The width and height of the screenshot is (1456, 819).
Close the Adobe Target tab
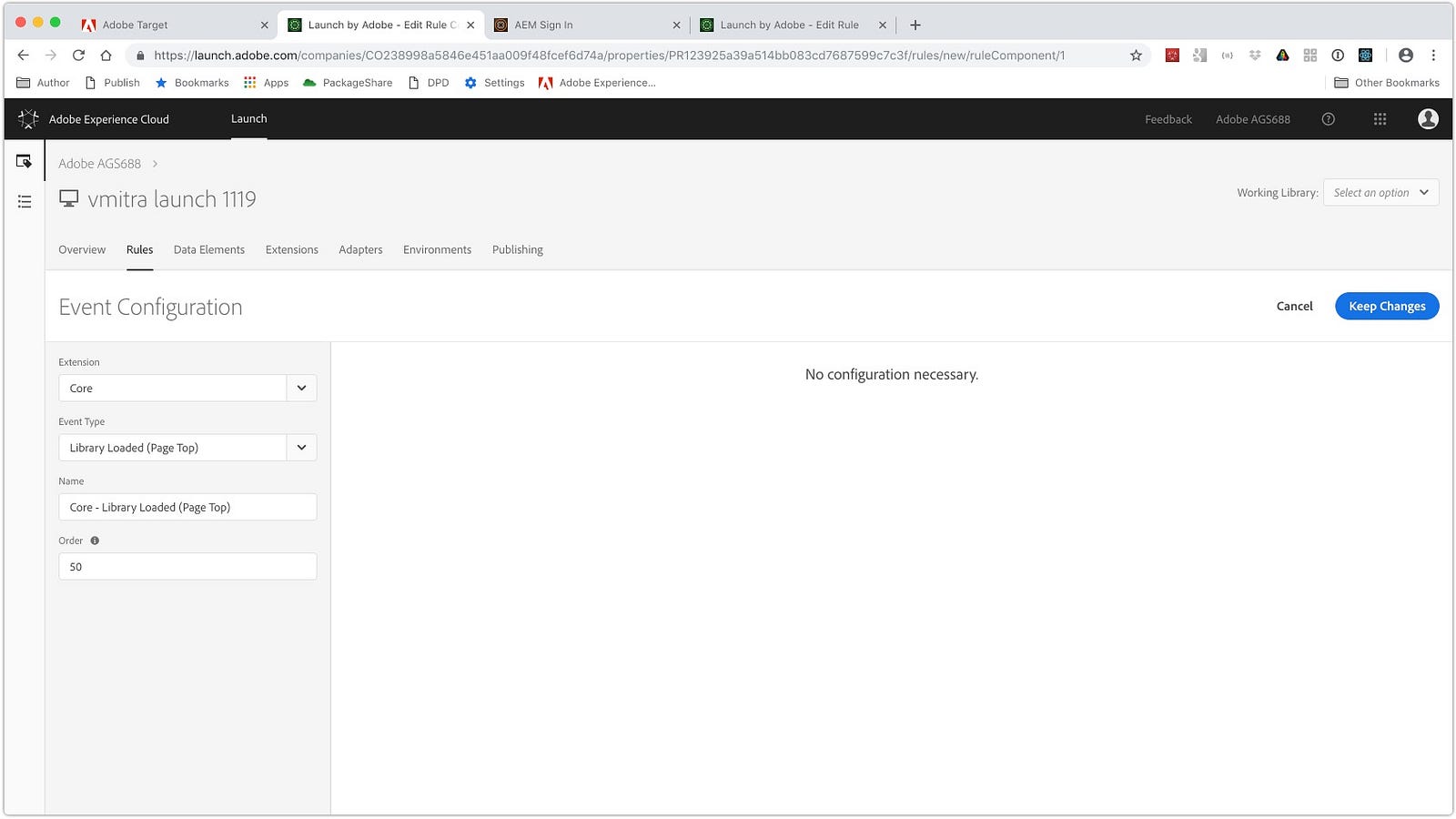pos(265,25)
